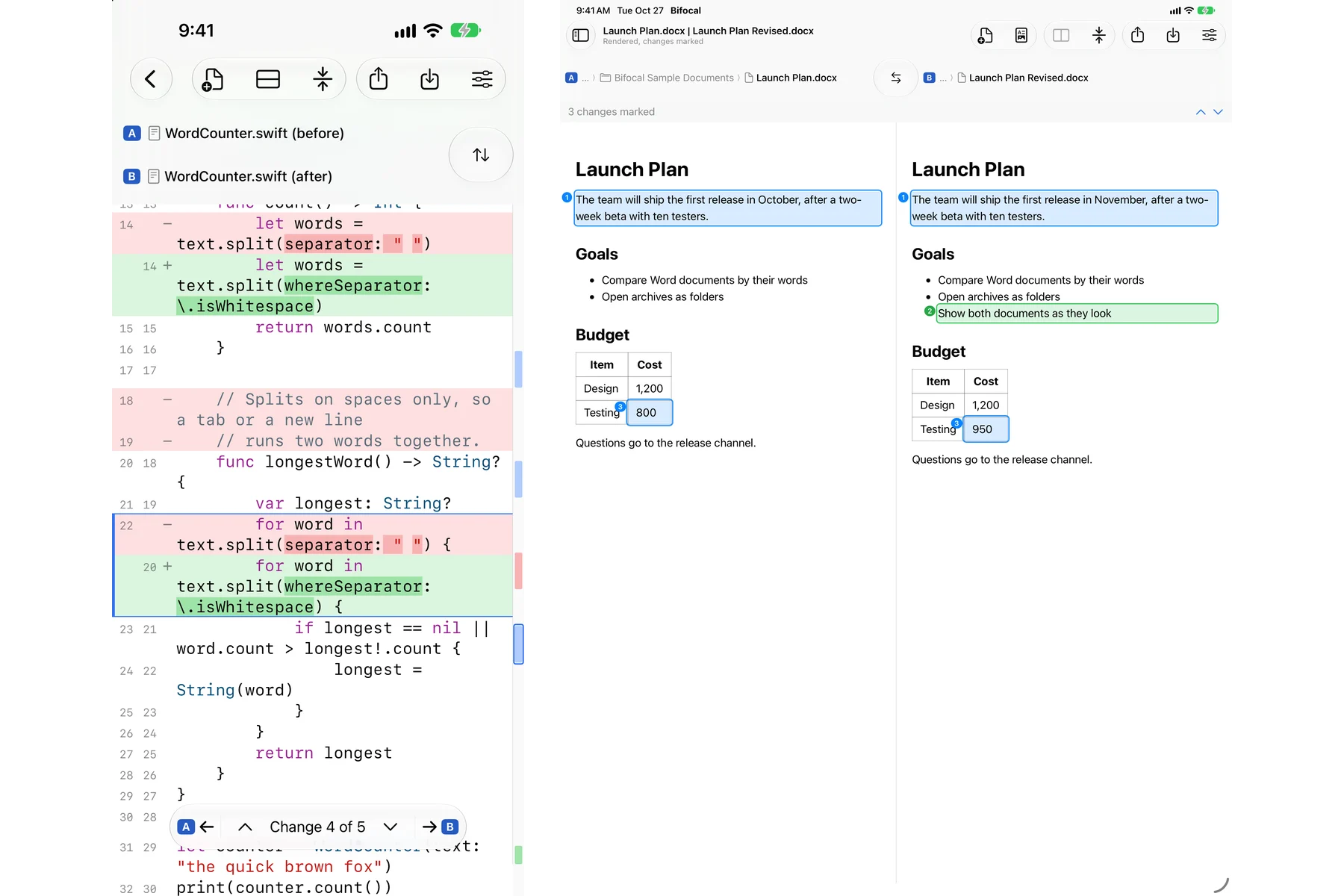Open the settings sliders on iPad
The width and height of the screenshot is (1344, 896).
point(1209,35)
